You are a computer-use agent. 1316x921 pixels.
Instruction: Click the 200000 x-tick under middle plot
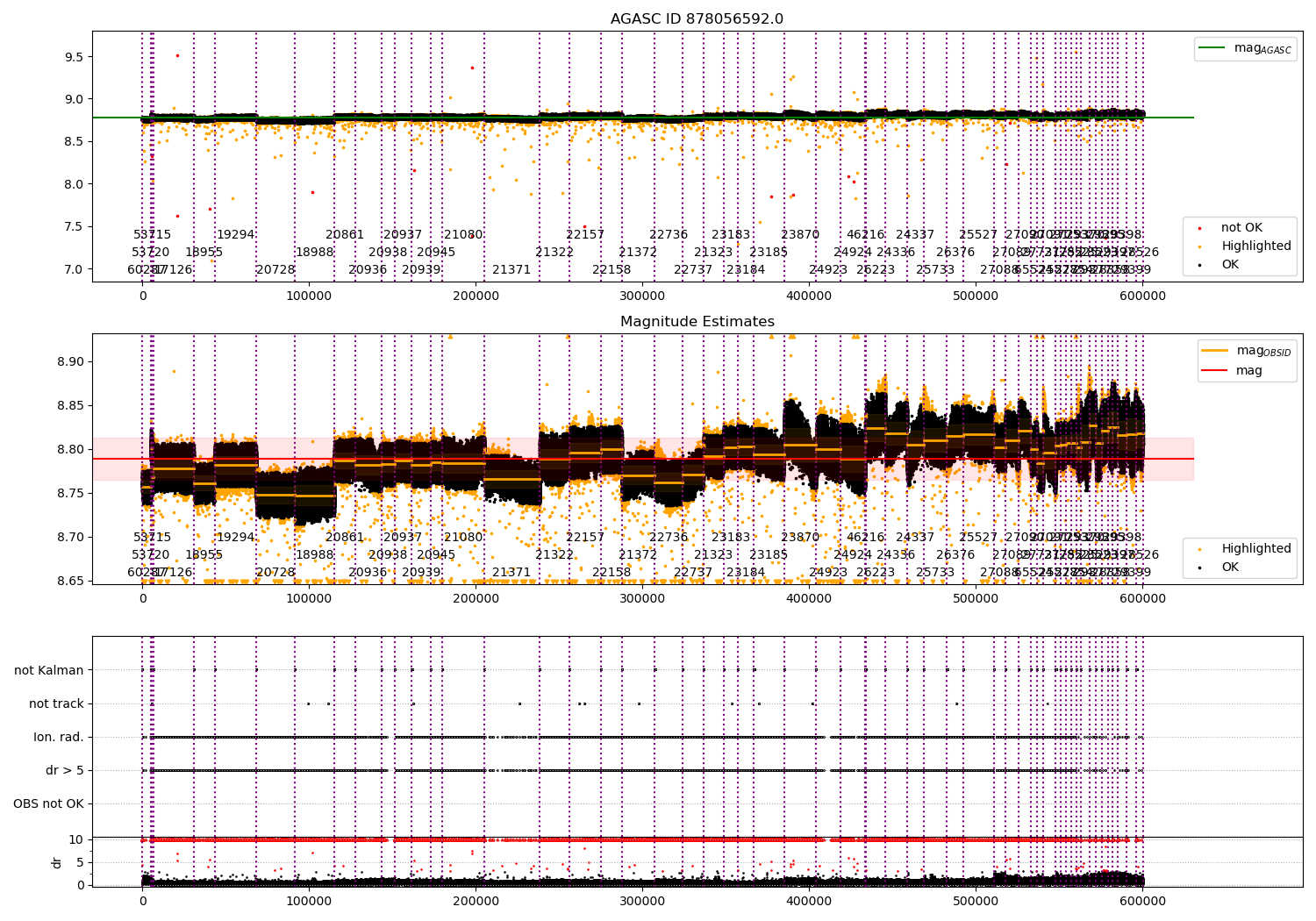click(476, 599)
